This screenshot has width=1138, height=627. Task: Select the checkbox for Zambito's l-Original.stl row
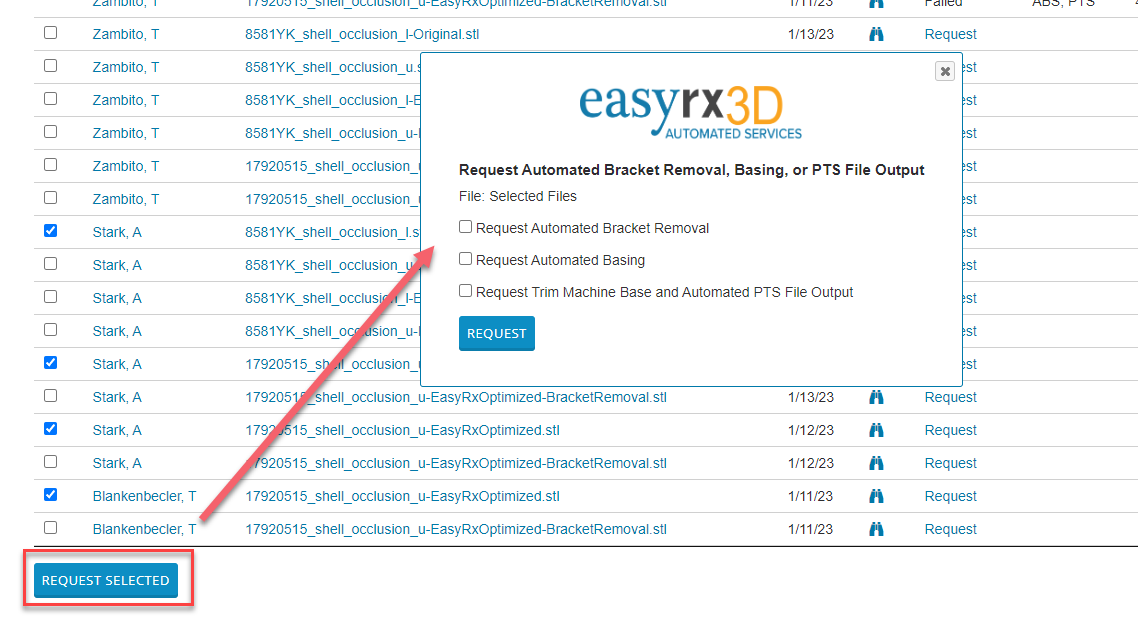[50, 33]
